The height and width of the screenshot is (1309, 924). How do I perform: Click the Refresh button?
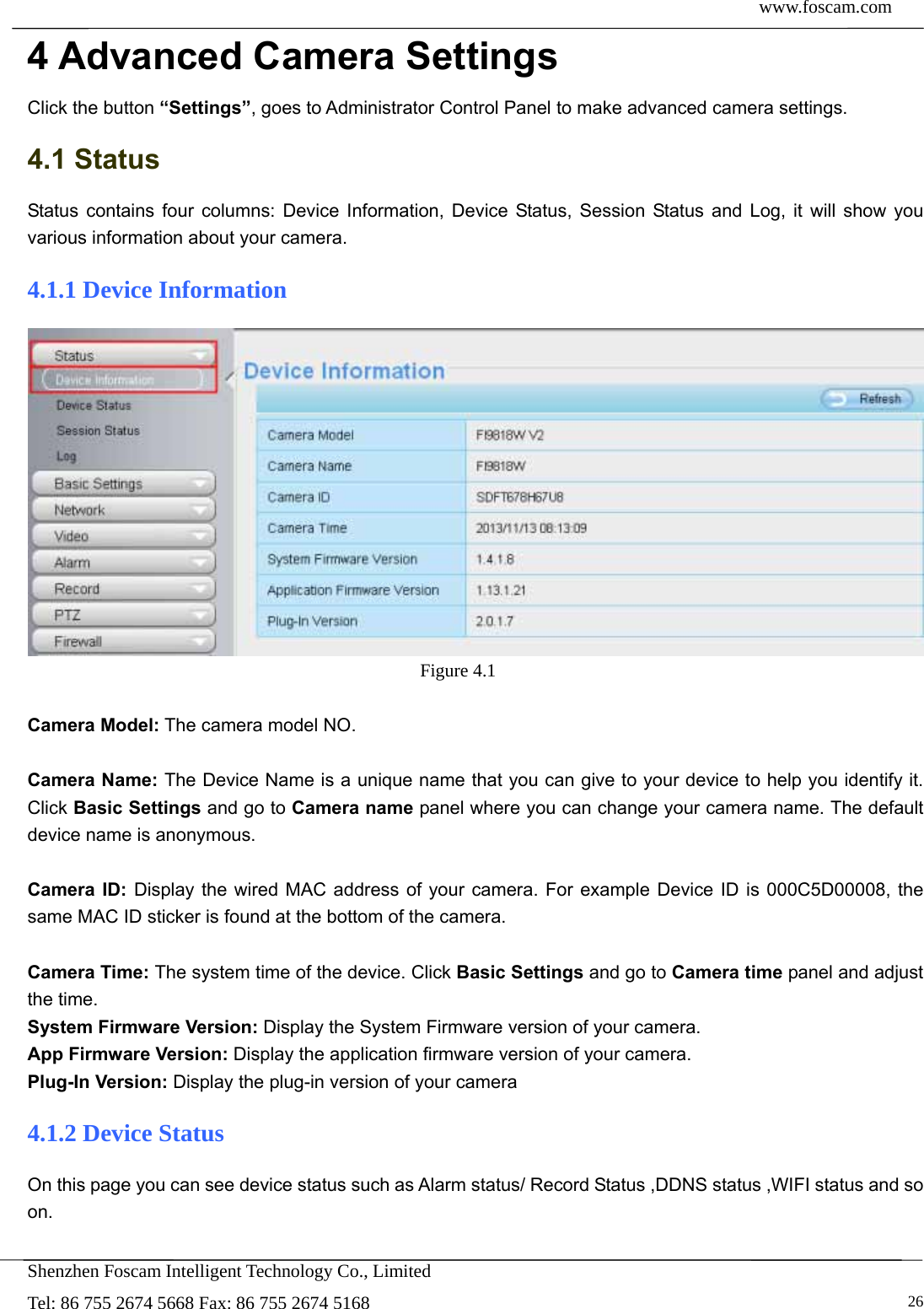coord(867,399)
